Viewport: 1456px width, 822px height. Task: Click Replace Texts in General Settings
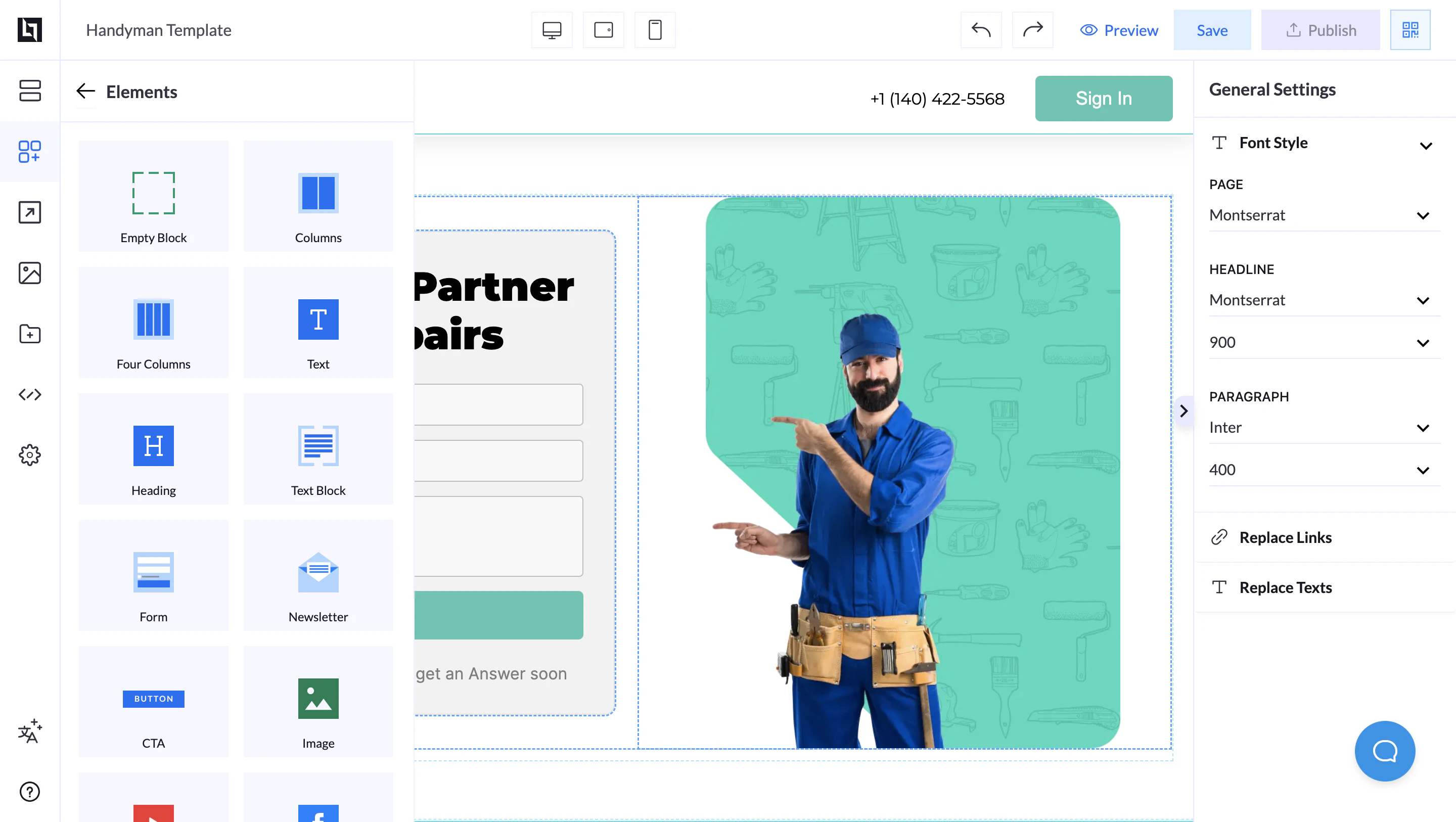tap(1285, 587)
